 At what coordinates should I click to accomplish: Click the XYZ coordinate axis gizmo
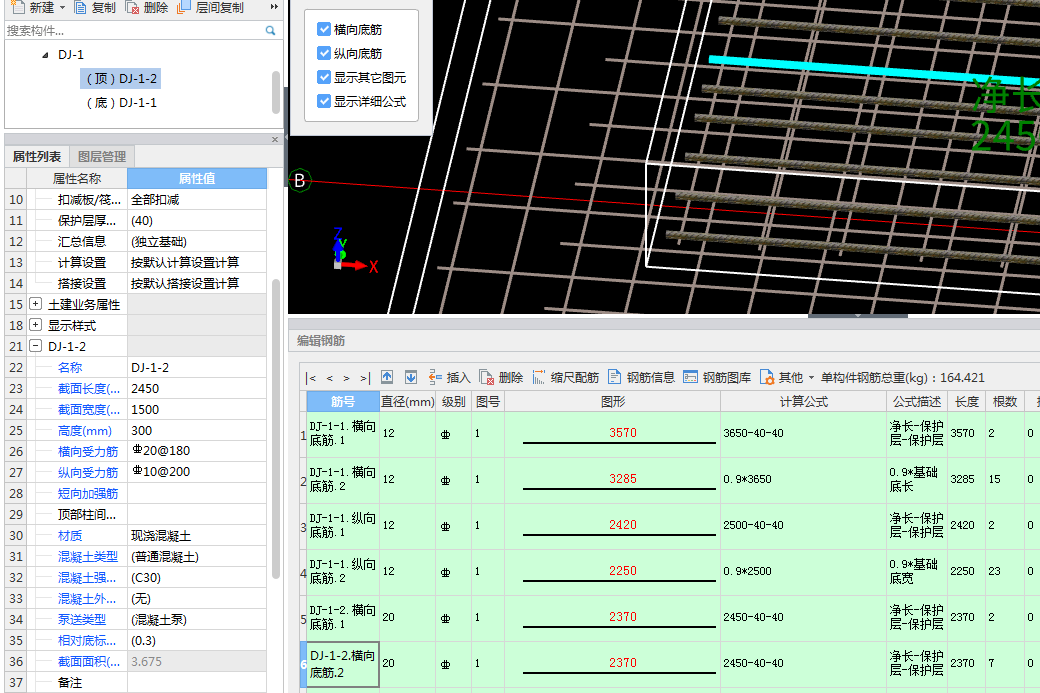354,250
